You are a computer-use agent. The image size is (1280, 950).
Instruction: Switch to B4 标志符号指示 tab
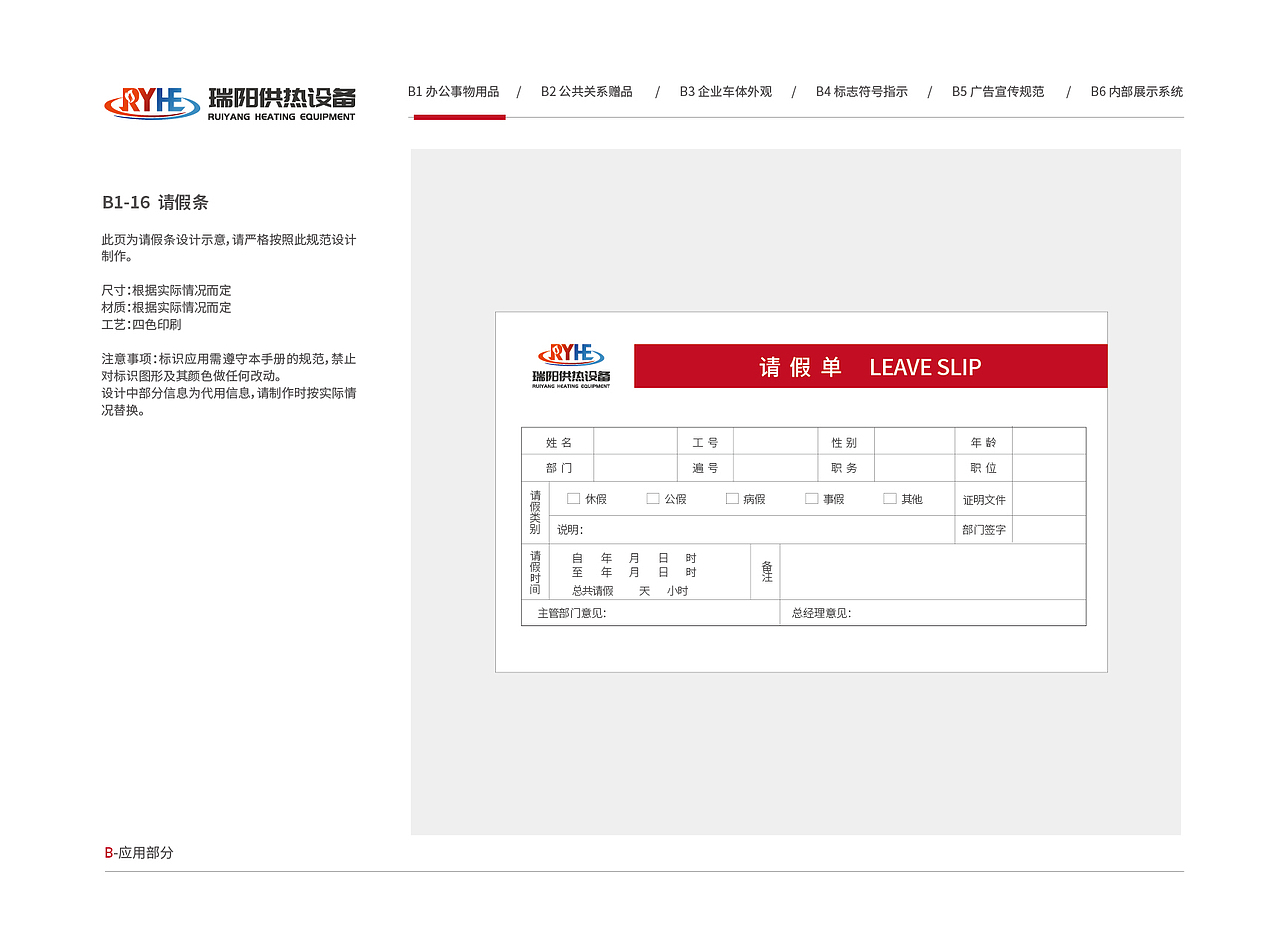(862, 91)
